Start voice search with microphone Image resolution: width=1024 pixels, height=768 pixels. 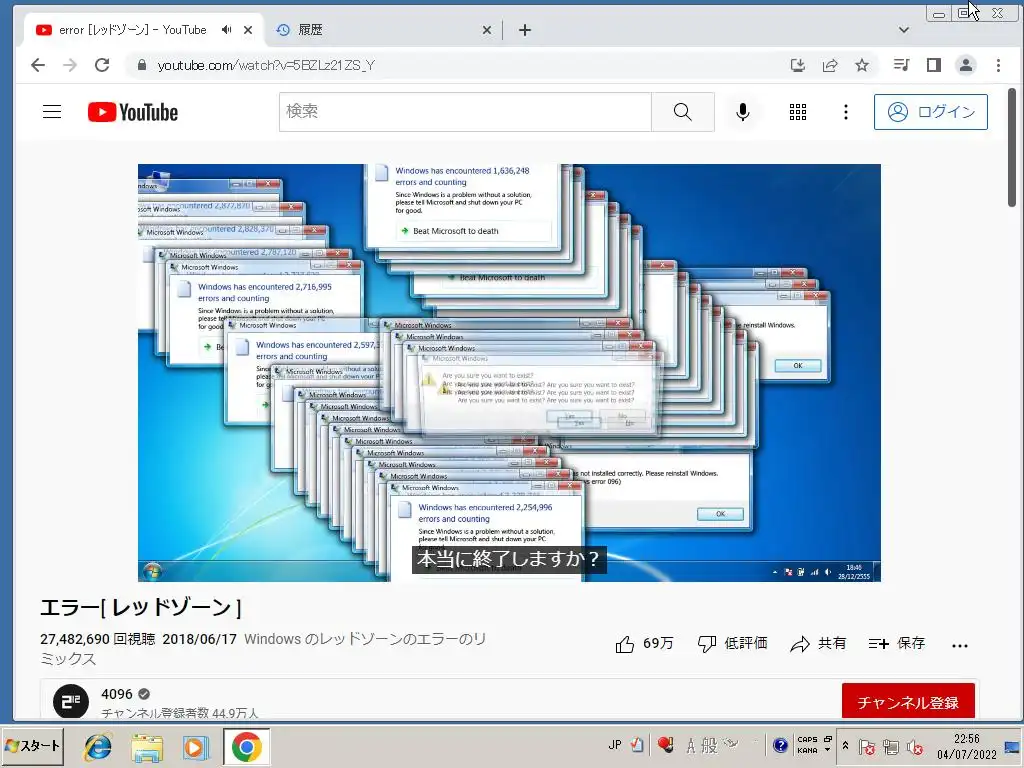[x=743, y=112]
